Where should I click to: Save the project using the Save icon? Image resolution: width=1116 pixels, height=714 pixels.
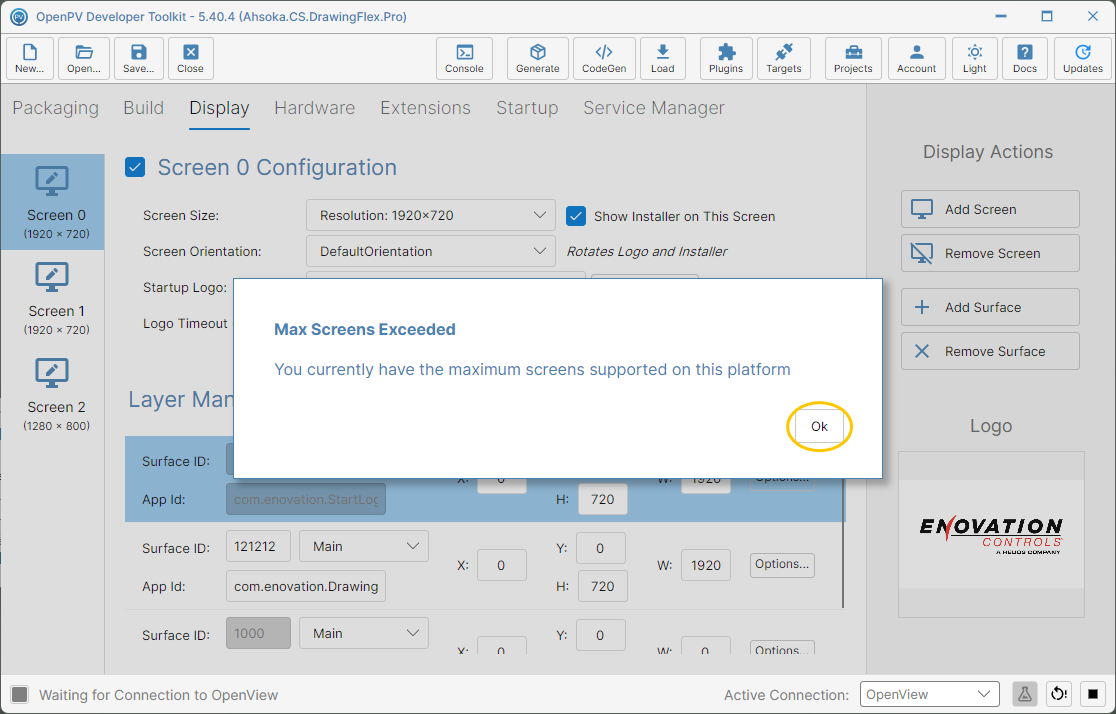139,58
